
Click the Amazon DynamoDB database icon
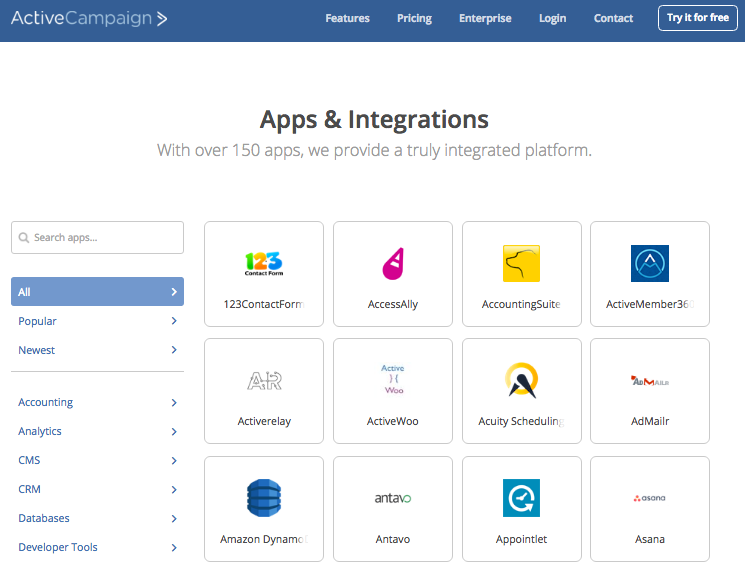coord(264,498)
